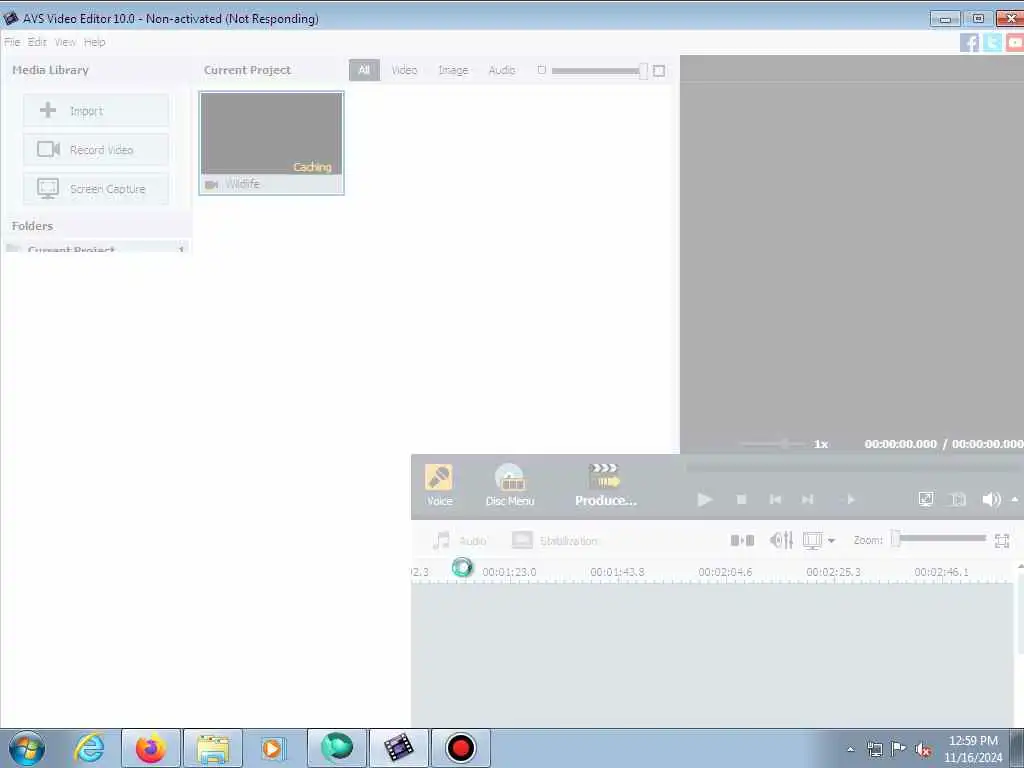Select the All media filter tab
The width and height of the screenshot is (1024, 768).
point(364,70)
